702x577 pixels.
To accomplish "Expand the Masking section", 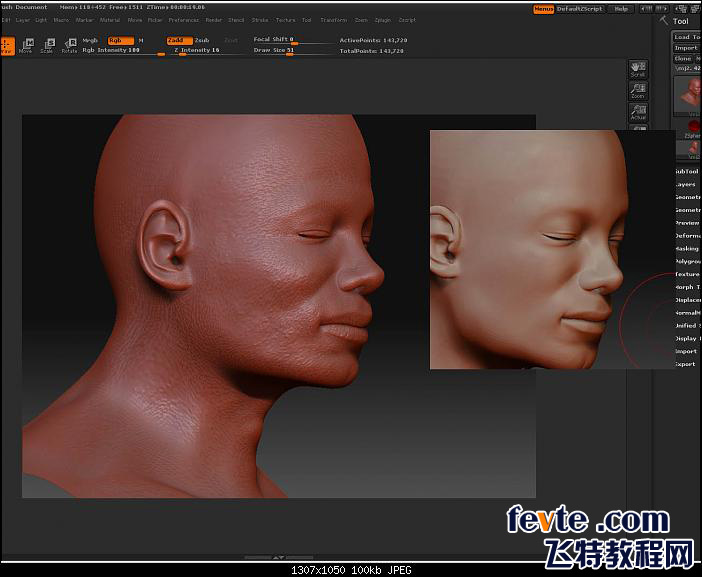I will 687,248.
